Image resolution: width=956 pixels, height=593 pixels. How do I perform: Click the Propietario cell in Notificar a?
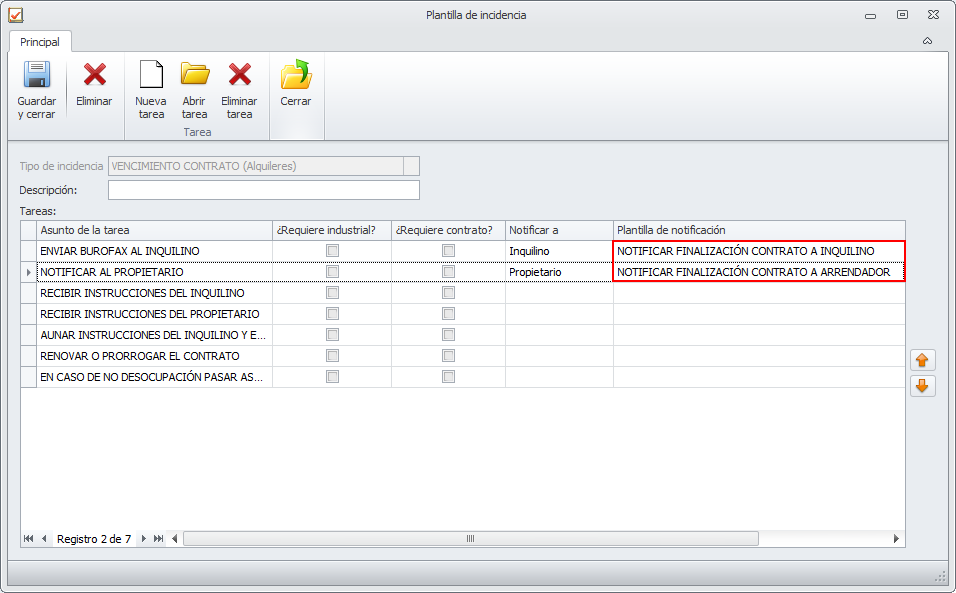(559, 272)
